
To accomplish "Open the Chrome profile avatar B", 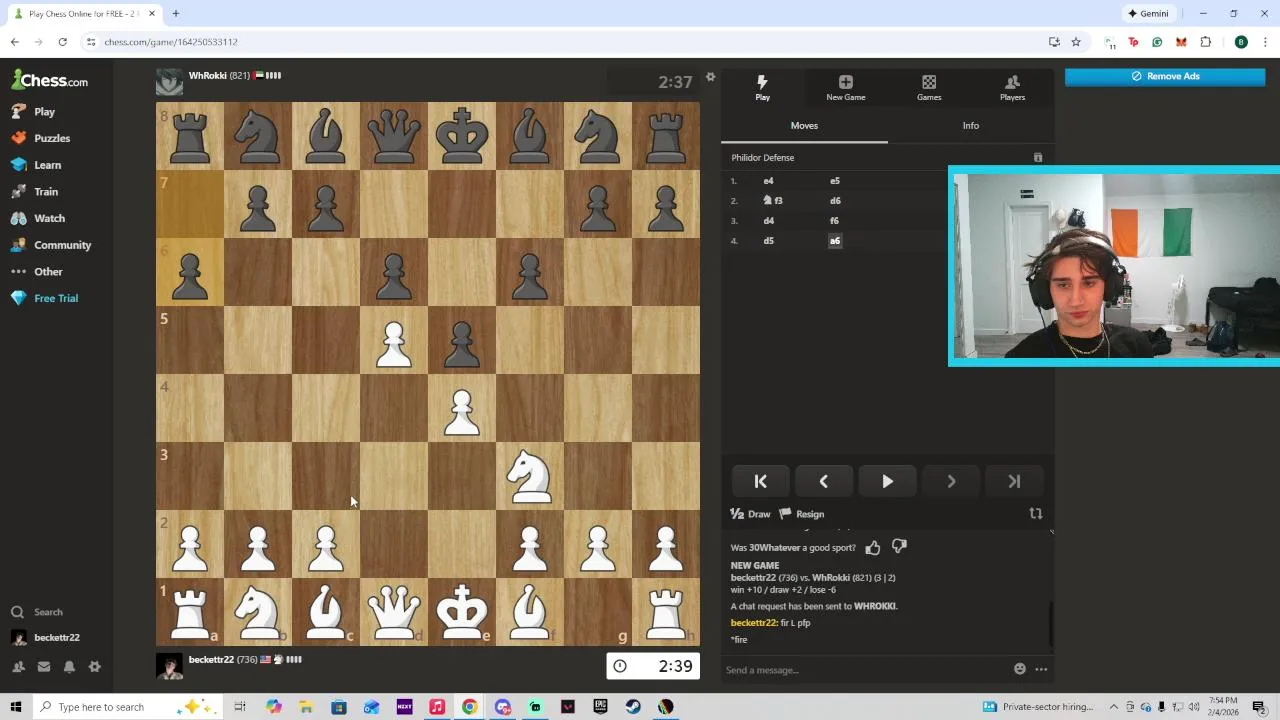I will click(1241, 42).
